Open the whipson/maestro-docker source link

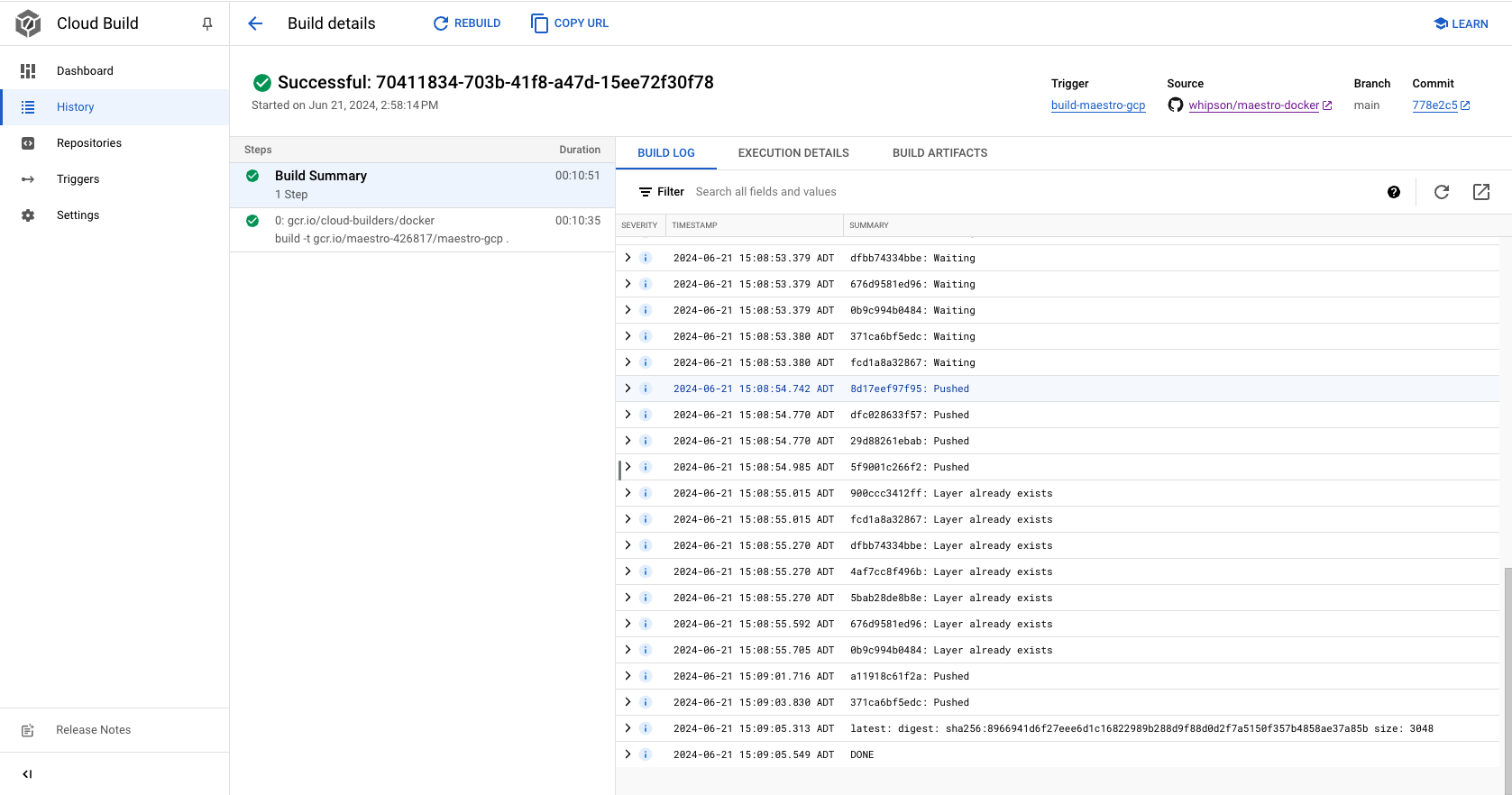coord(1254,105)
